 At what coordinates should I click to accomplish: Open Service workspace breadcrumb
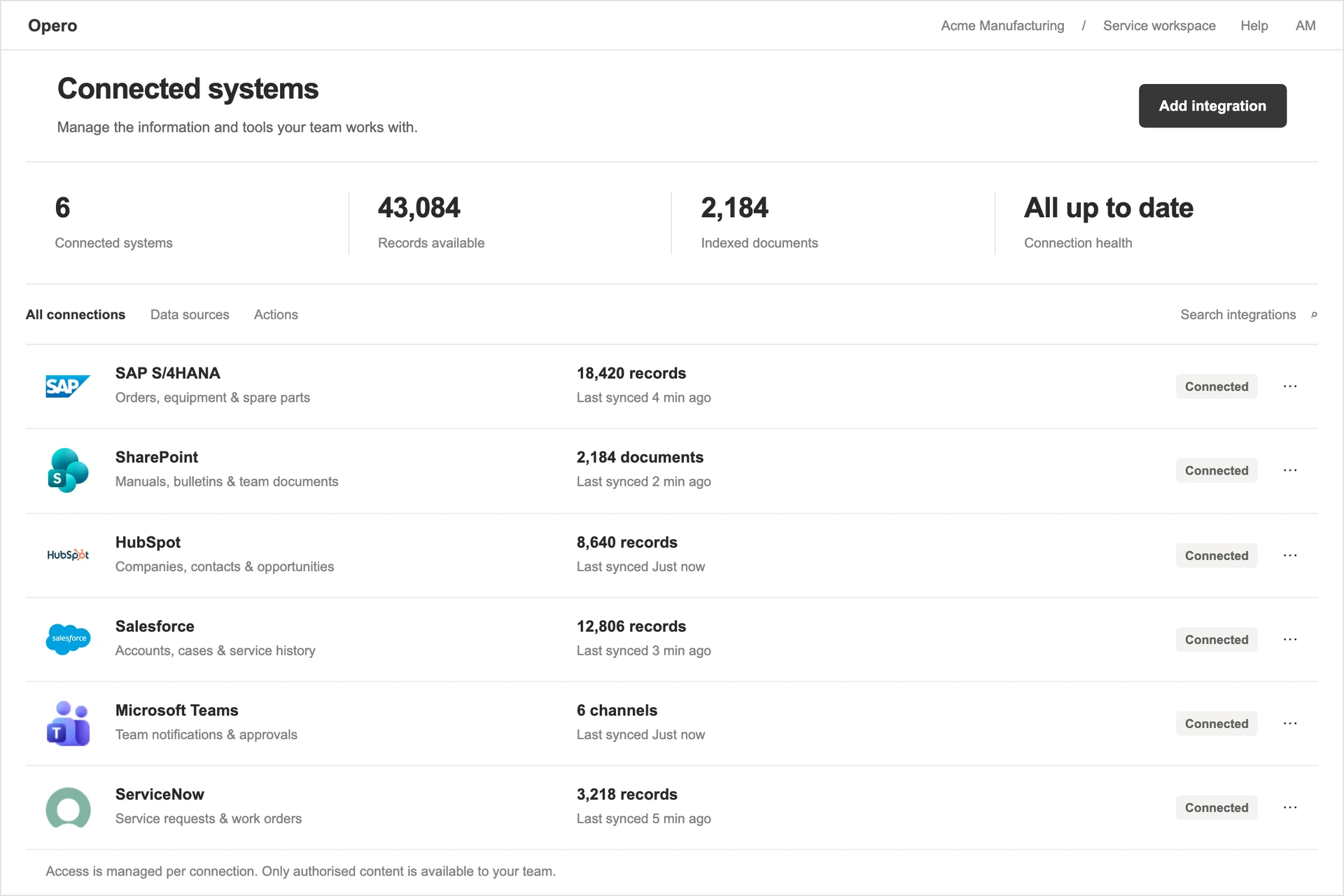tap(1159, 26)
